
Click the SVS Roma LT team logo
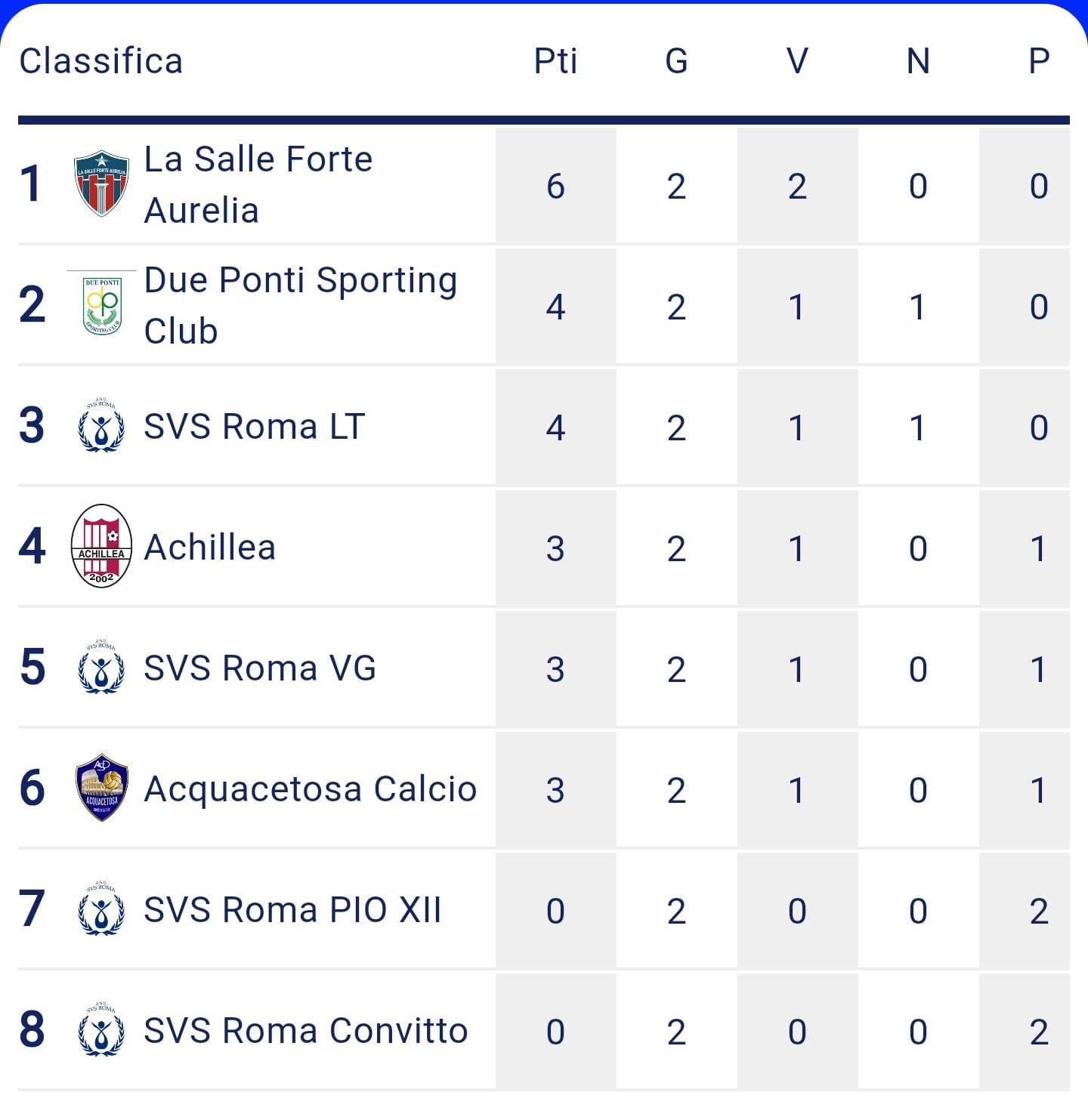click(101, 425)
